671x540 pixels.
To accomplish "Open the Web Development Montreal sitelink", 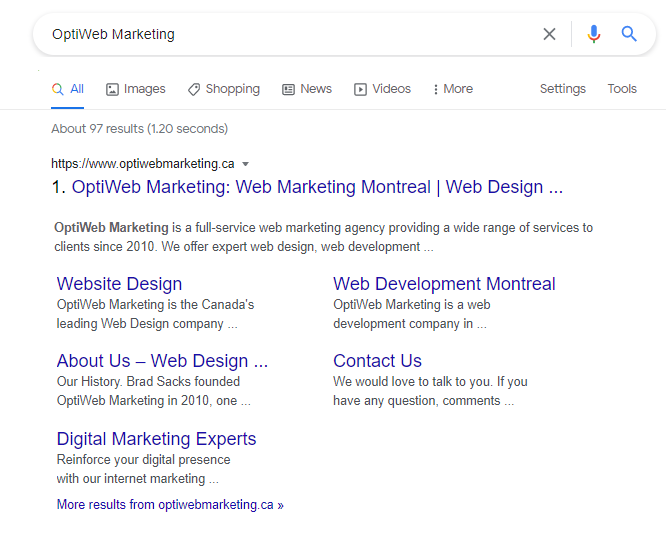I will tap(444, 284).
